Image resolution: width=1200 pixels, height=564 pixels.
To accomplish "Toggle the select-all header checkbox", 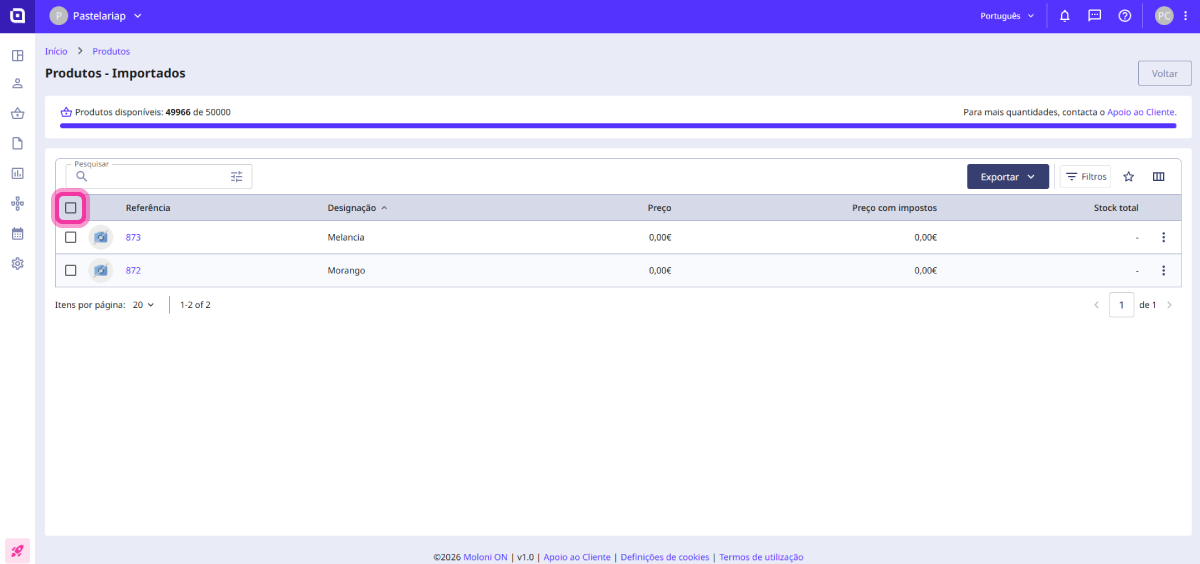I will pyautogui.click(x=71, y=208).
